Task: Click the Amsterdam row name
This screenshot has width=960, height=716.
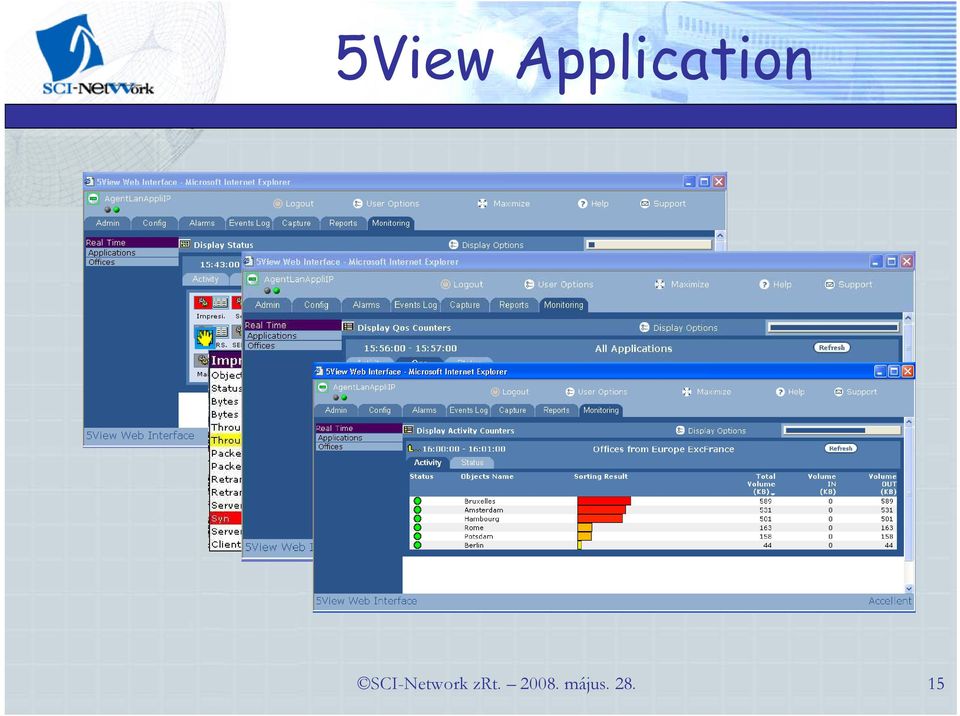Action: pyautogui.click(x=484, y=510)
